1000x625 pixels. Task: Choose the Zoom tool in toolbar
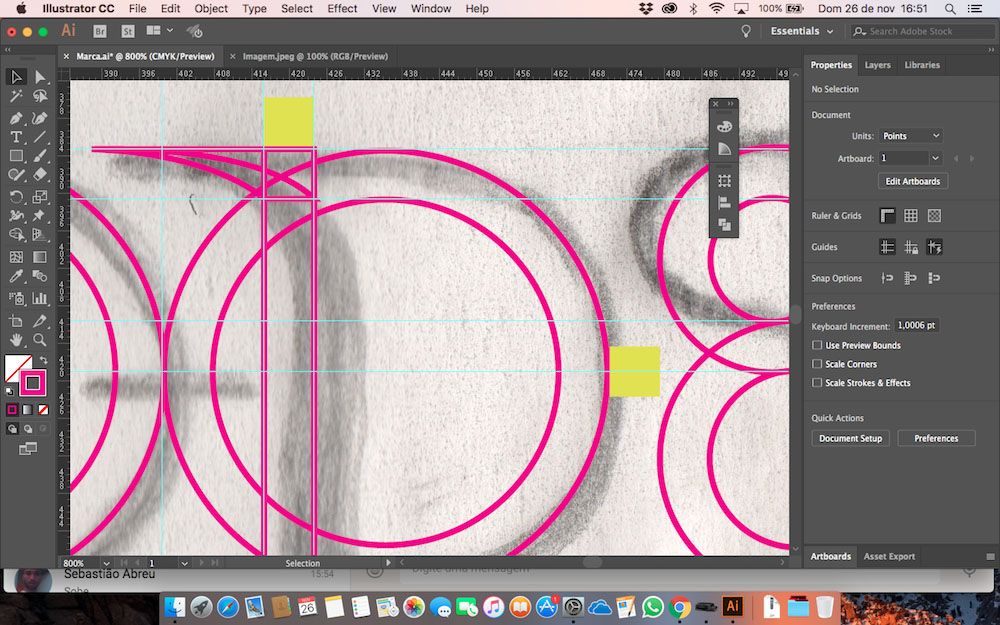tap(40, 341)
